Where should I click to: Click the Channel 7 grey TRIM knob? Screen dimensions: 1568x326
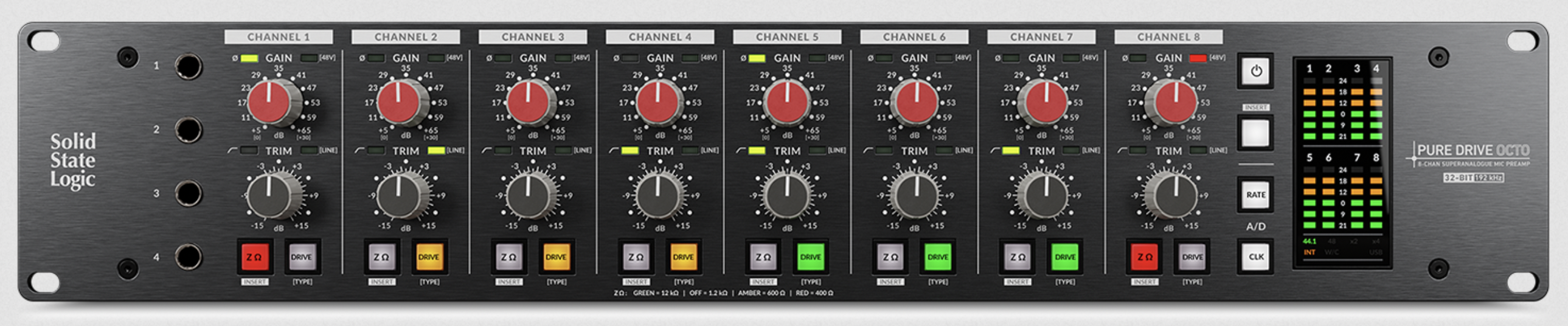tap(1046, 196)
